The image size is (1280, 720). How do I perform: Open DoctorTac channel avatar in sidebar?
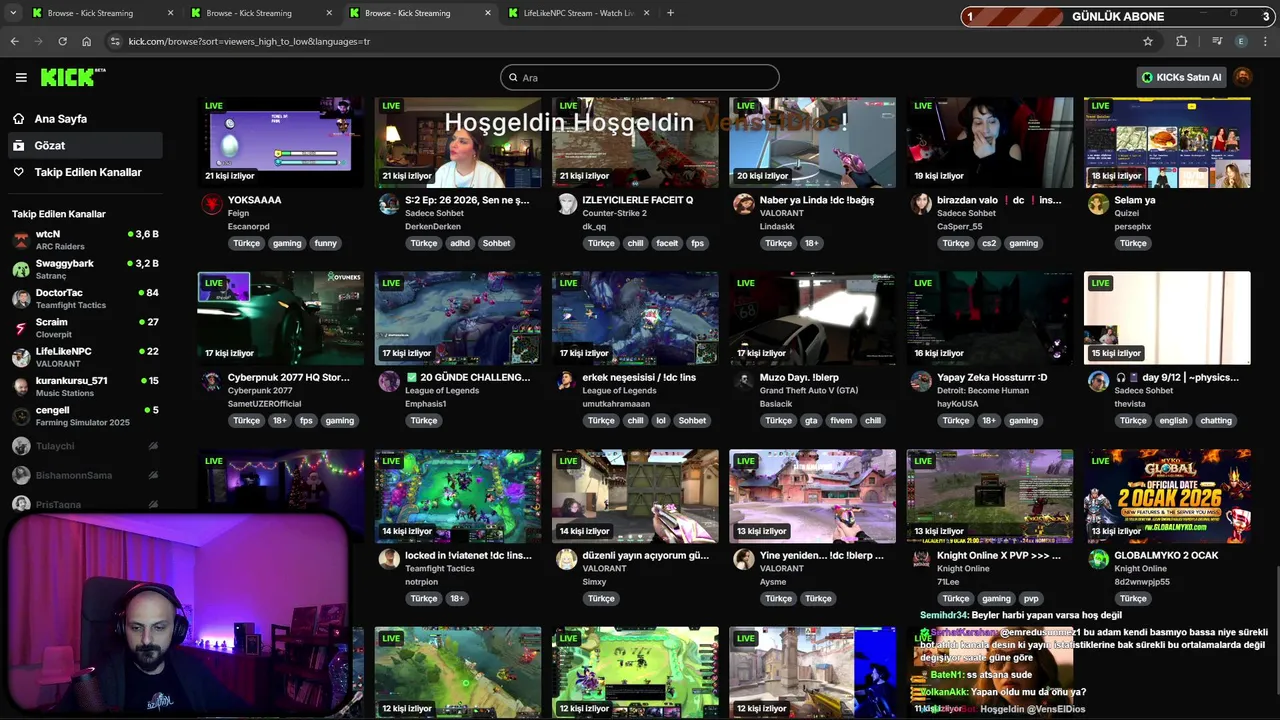(21, 298)
